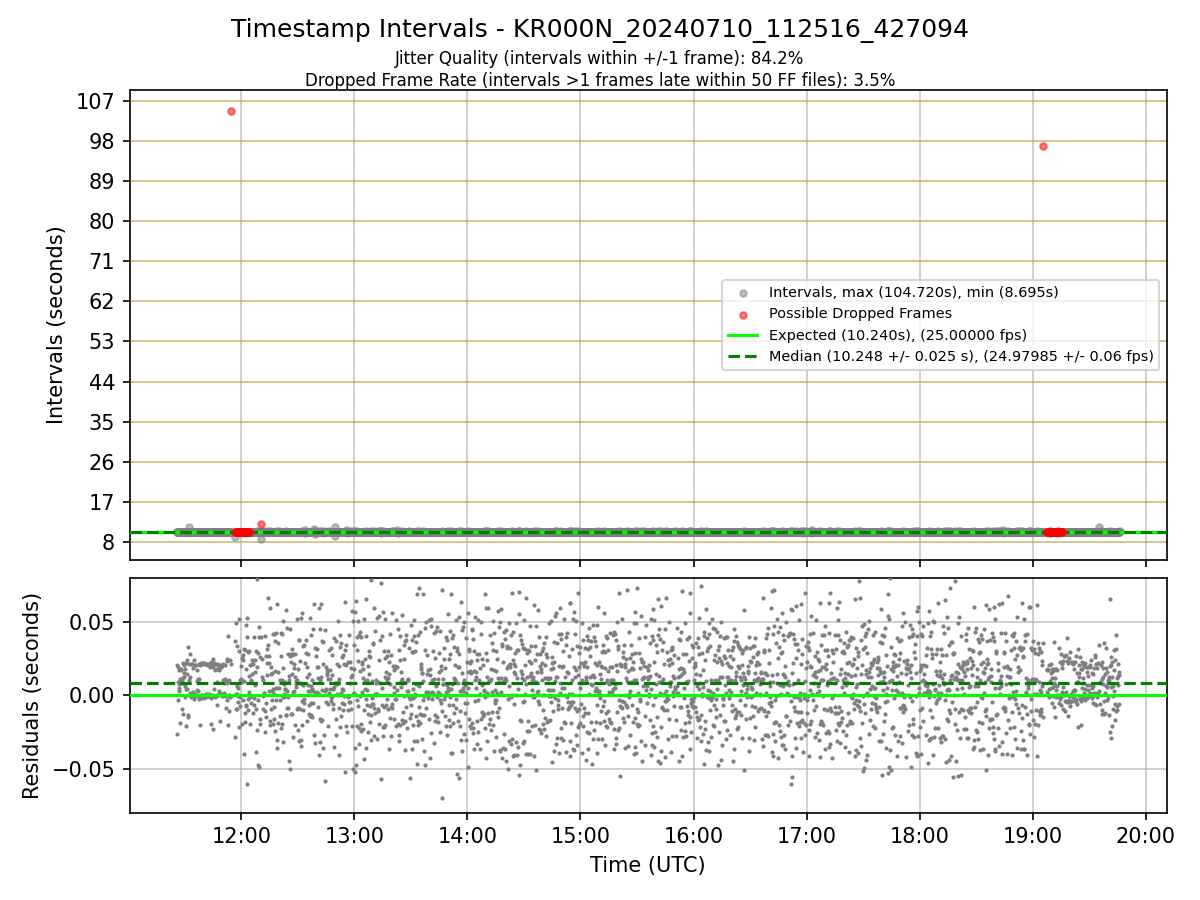Click x-axis tick label "20:00"
The height and width of the screenshot is (900, 1200).
pyautogui.click(x=1145, y=834)
